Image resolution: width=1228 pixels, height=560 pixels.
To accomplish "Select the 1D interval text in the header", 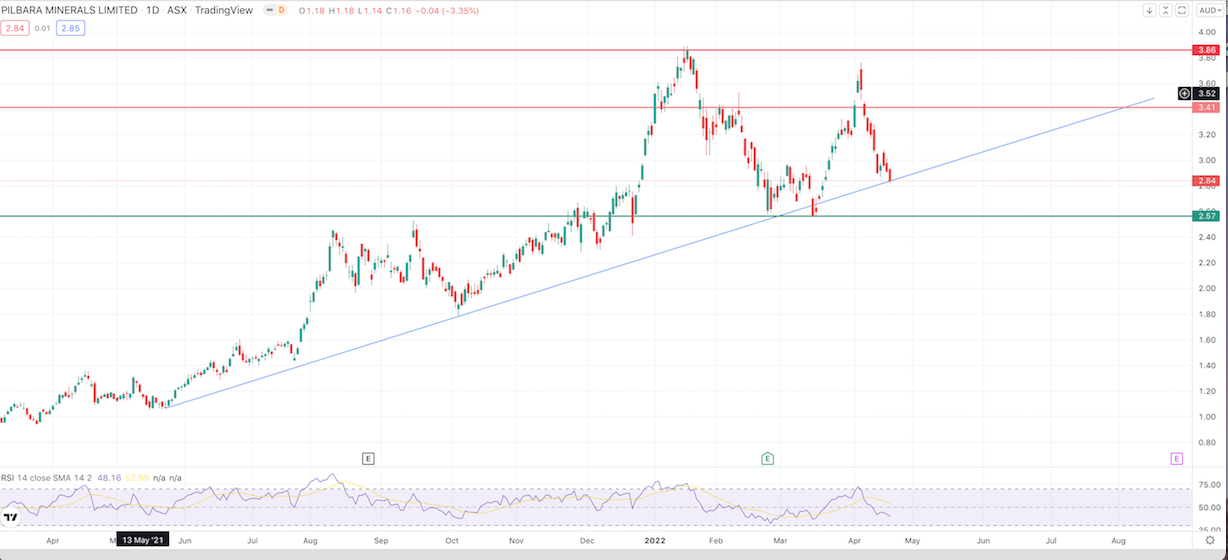I will pyautogui.click(x=152, y=10).
